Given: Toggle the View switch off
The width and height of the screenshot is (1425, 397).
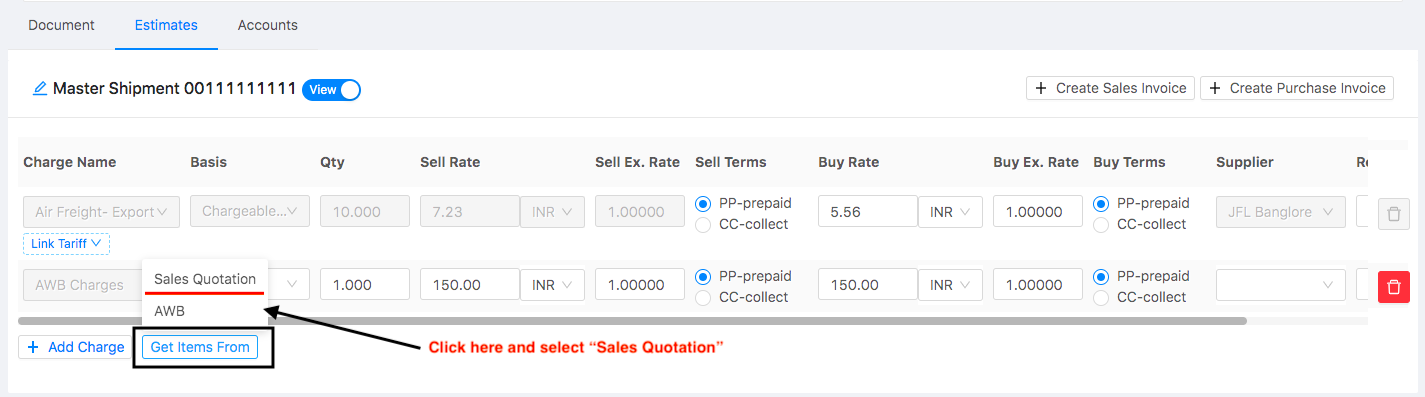Looking at the screenshot, I should (x=331, y=90).
